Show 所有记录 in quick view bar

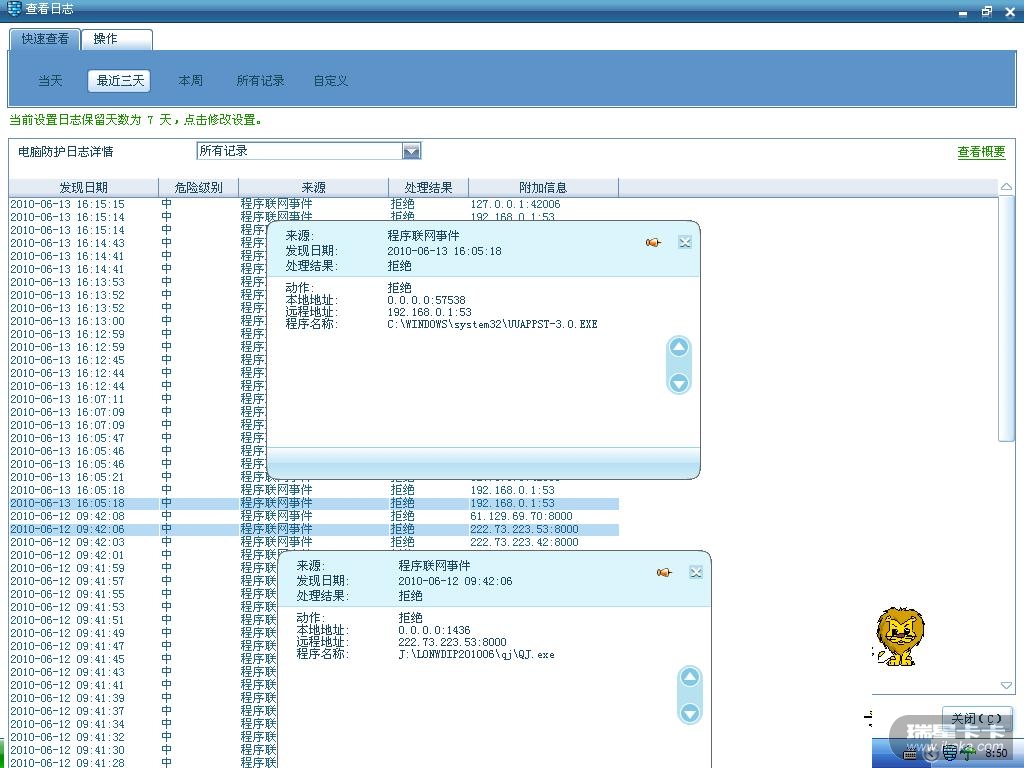pos(260,80)
